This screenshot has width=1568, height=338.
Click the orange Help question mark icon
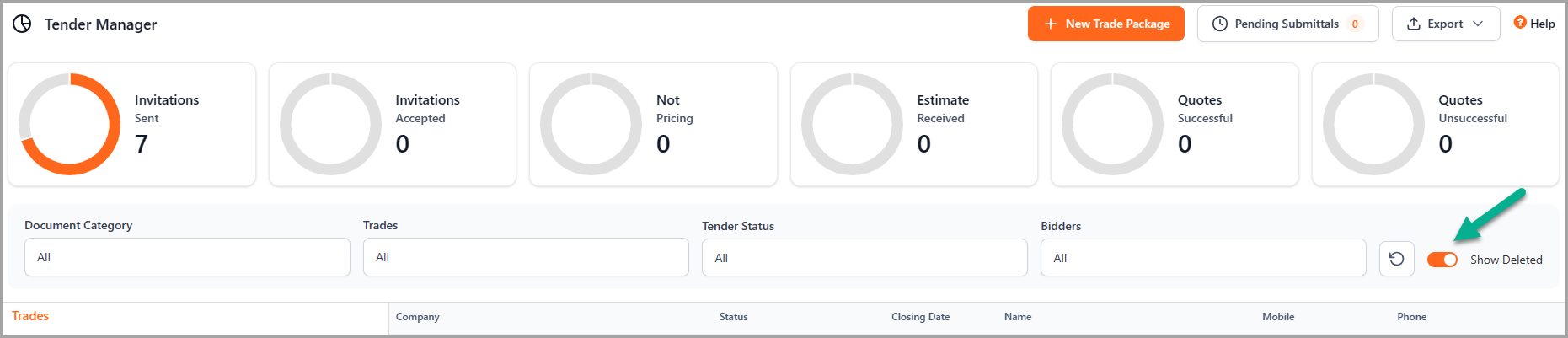1520,23
